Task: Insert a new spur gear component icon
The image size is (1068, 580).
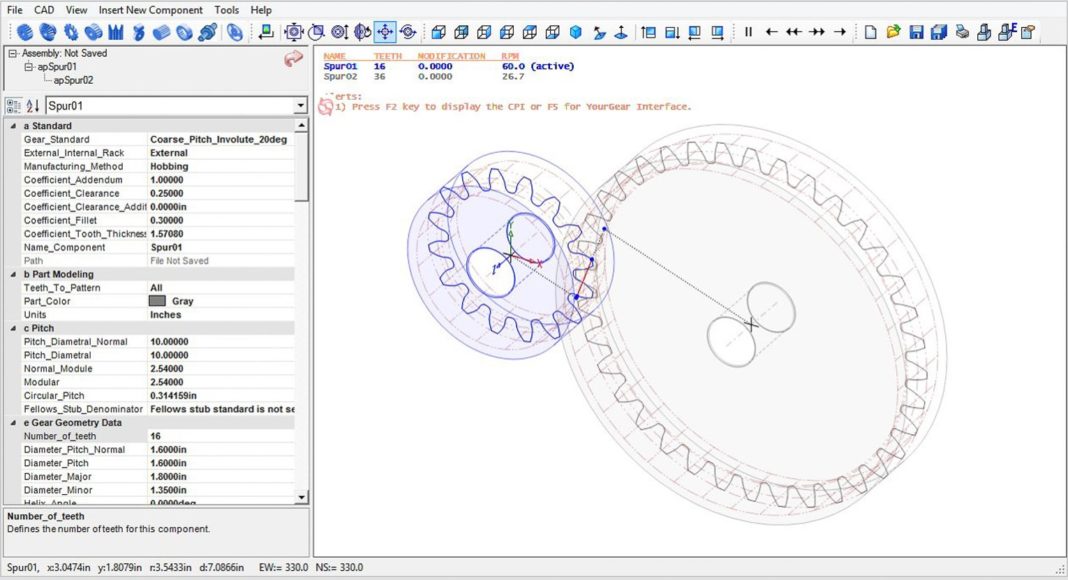Action: pyautogui.click(x=25, y=32)
